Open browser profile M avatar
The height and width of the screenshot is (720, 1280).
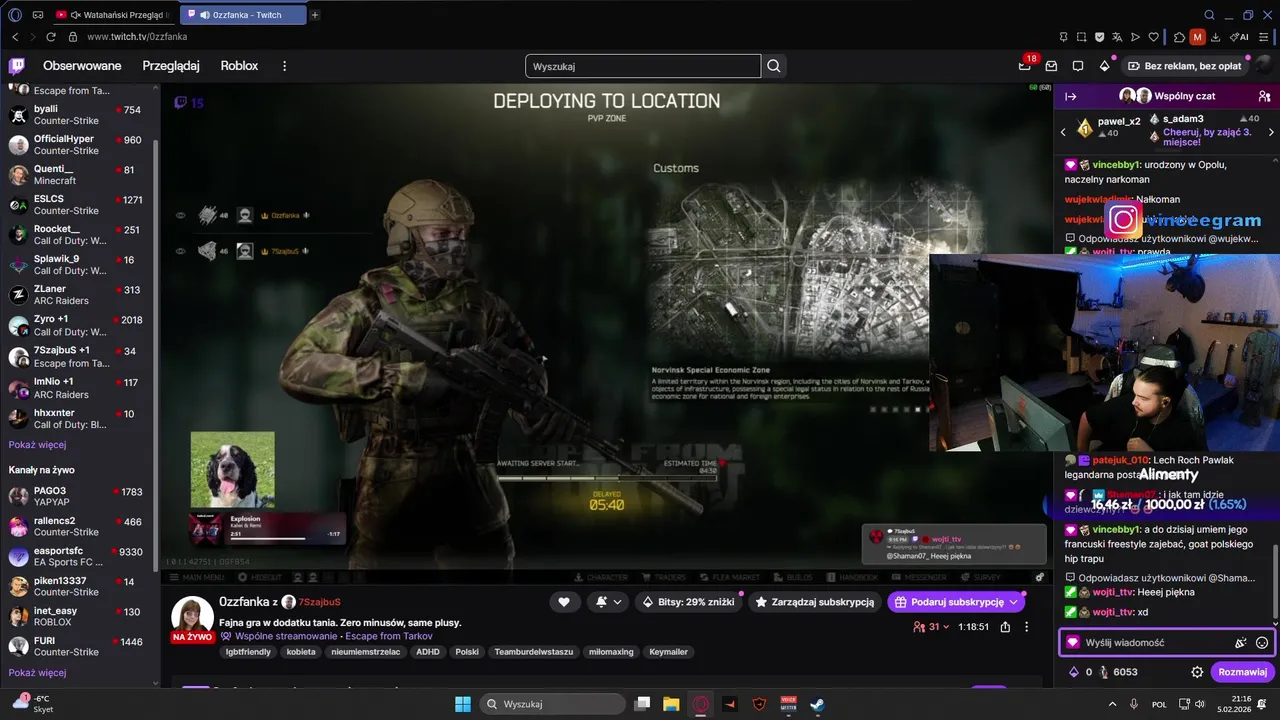click(x=1197, y=37)
